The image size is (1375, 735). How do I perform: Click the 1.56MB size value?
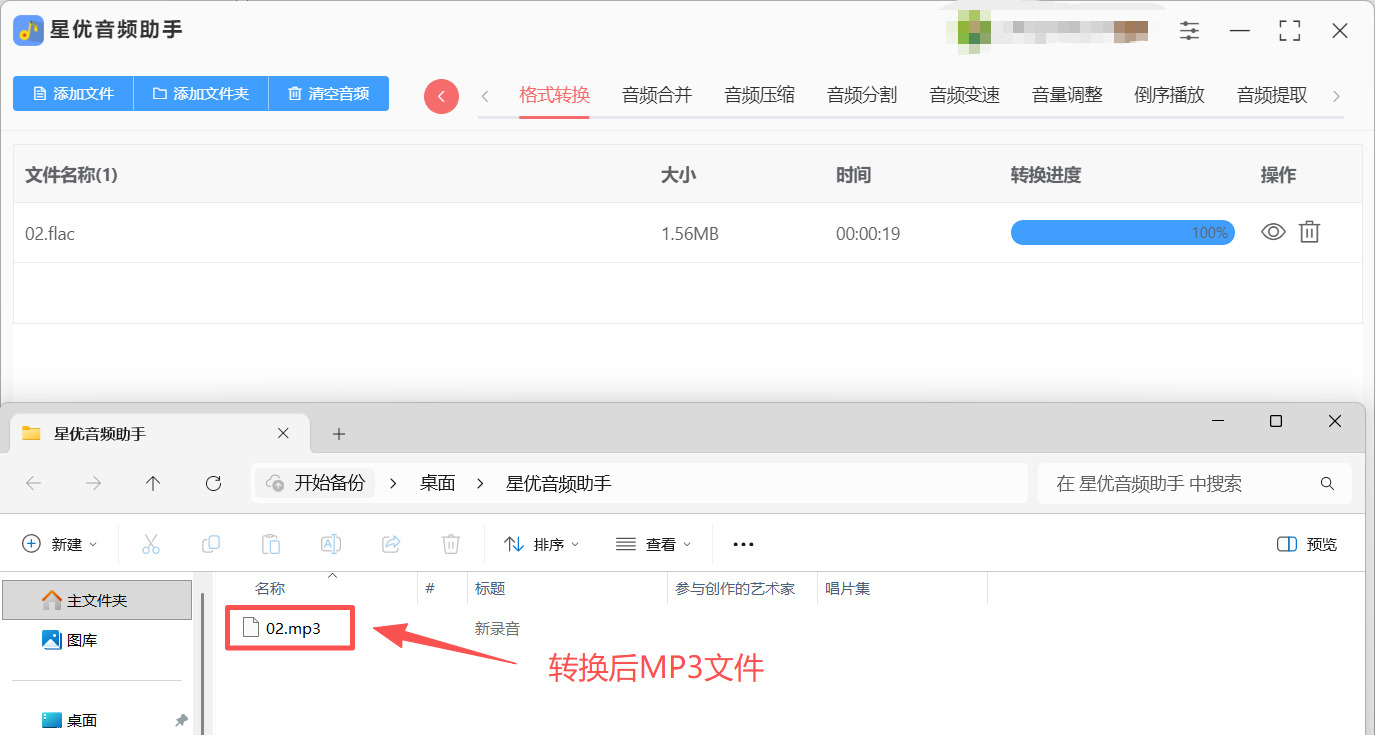(x=690, y=234)
